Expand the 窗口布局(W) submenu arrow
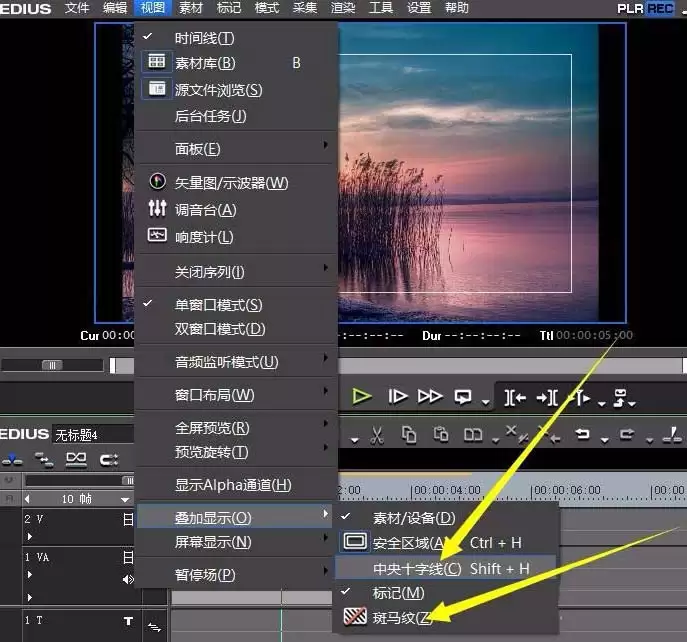 326,390
